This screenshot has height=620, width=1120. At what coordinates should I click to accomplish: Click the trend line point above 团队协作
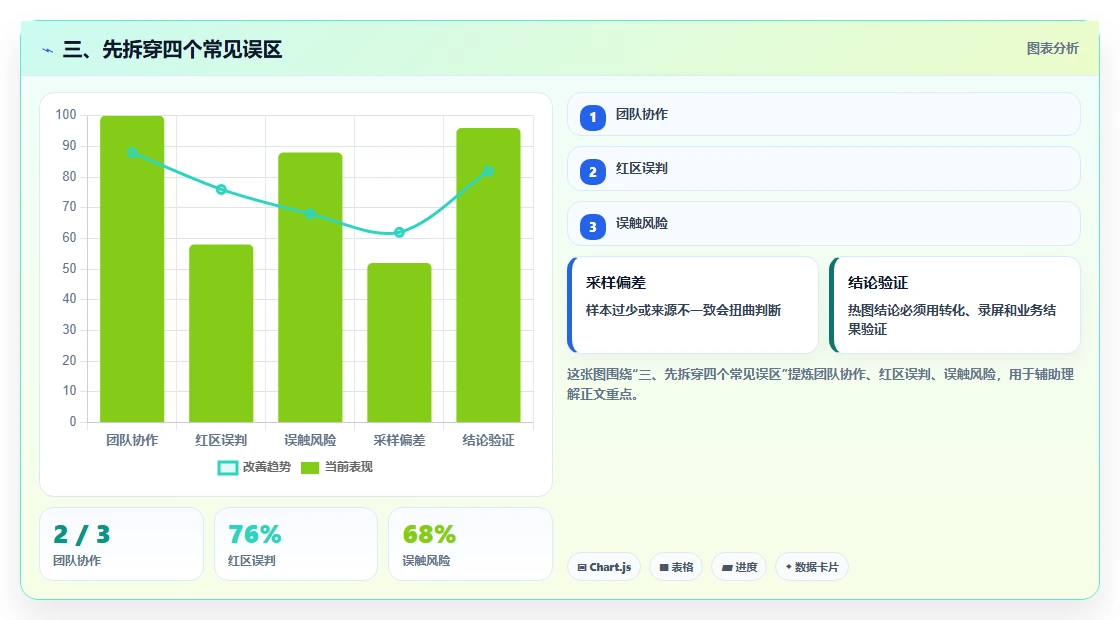click(x=132, y=152)
